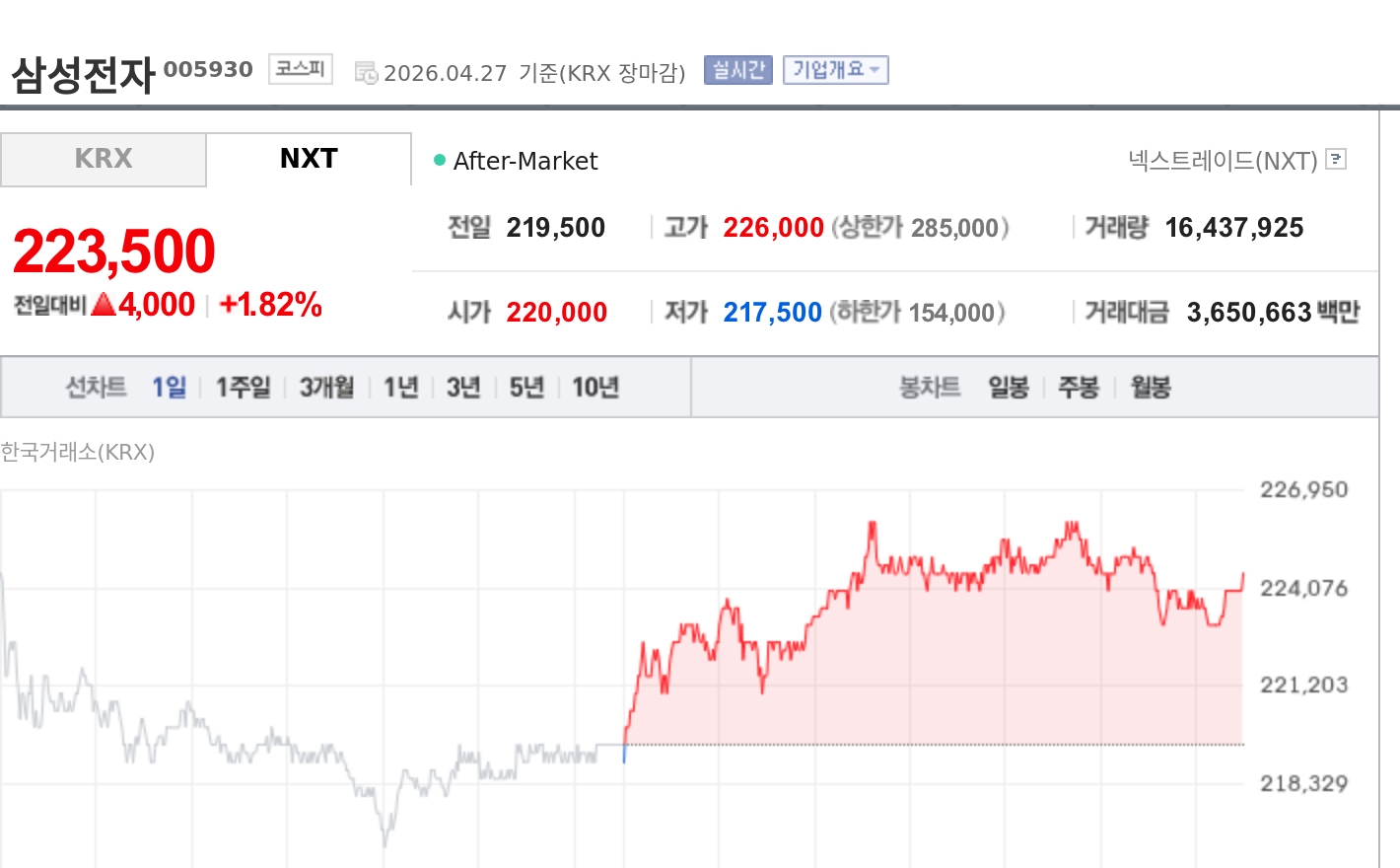Toggle to the NXT exchange view
The height and width of the screenshot is (868, 1400).
pos(308,158)
